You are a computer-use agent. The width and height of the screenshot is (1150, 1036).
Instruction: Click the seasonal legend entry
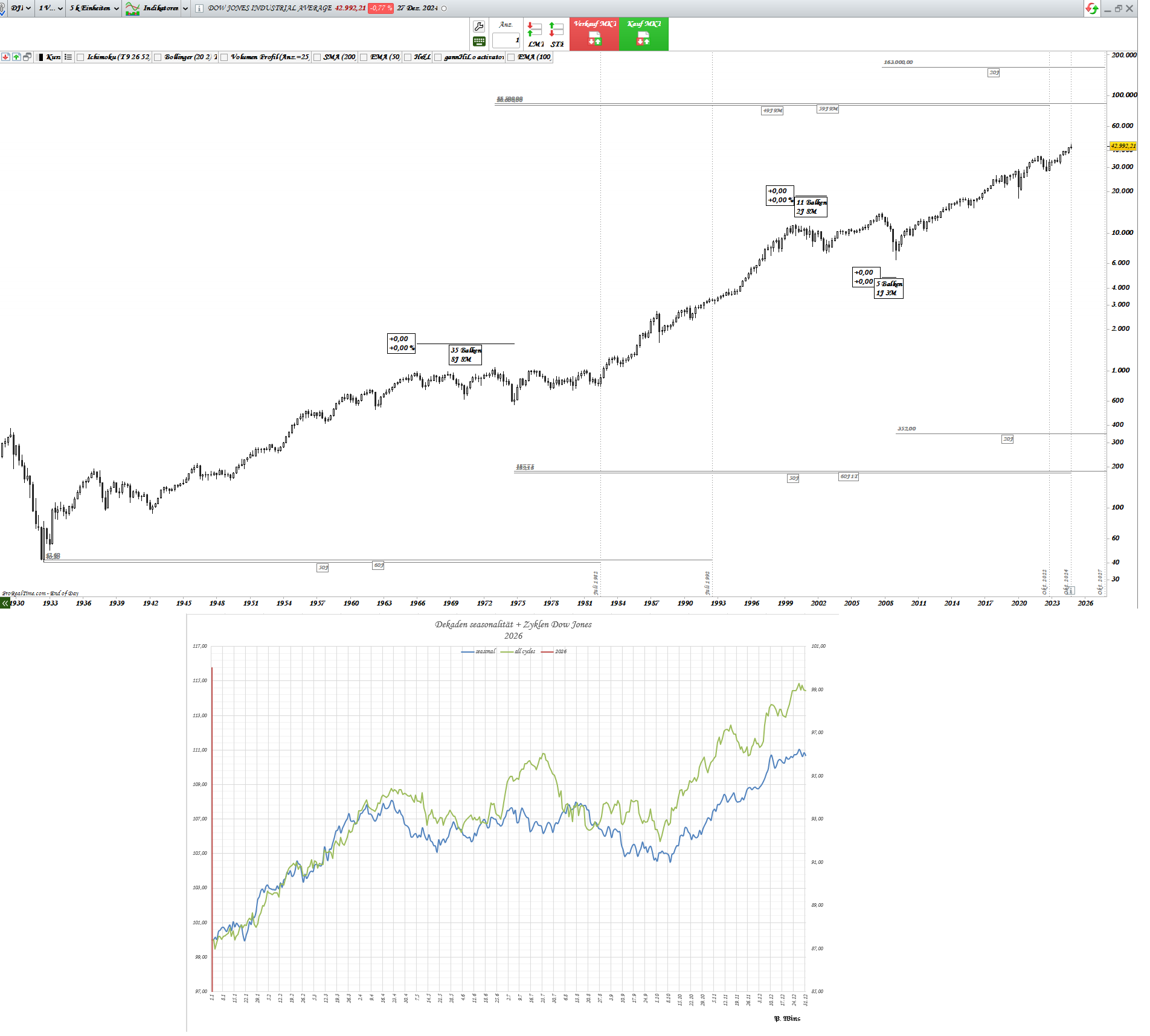tap(478, 651)
